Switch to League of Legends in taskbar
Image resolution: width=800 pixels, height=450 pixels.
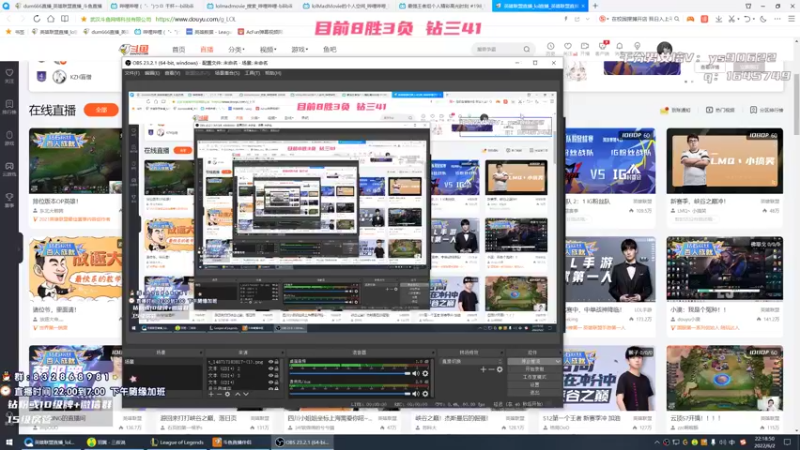click(x=178, y=442)
